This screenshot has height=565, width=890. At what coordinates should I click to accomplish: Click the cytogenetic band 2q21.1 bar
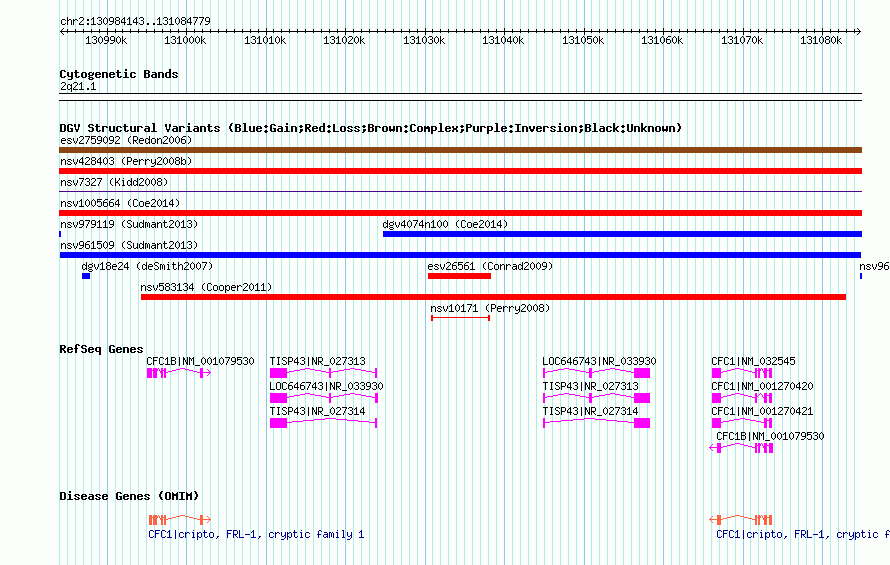[x=460, y=97]
